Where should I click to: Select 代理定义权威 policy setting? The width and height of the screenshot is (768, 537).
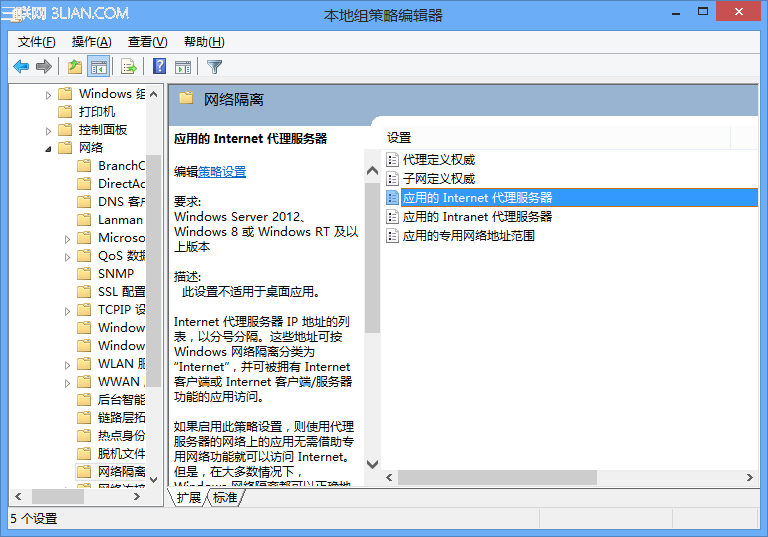(x=439, y=160)
